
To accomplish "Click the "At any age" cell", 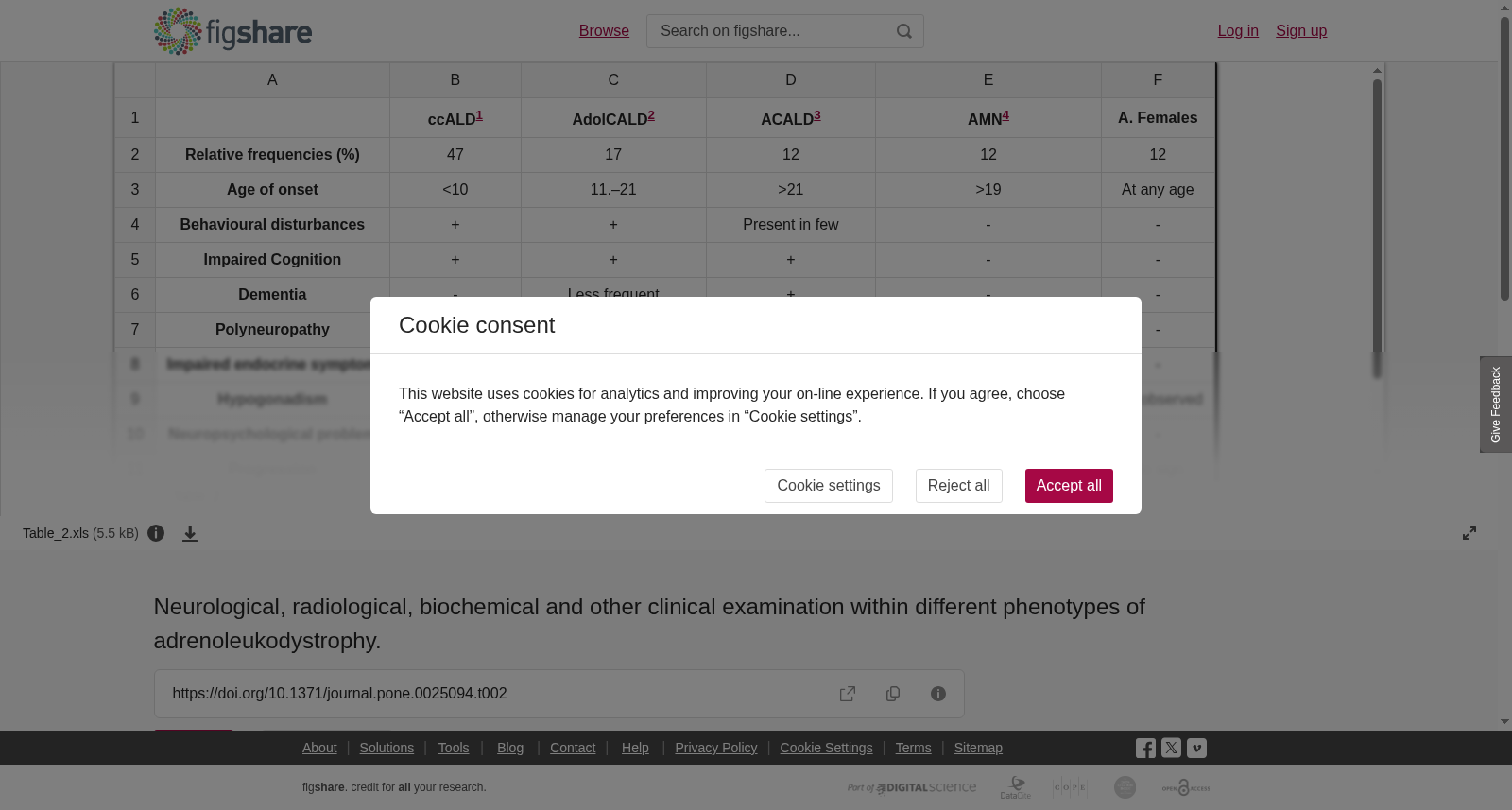I will click(1158, 189).
